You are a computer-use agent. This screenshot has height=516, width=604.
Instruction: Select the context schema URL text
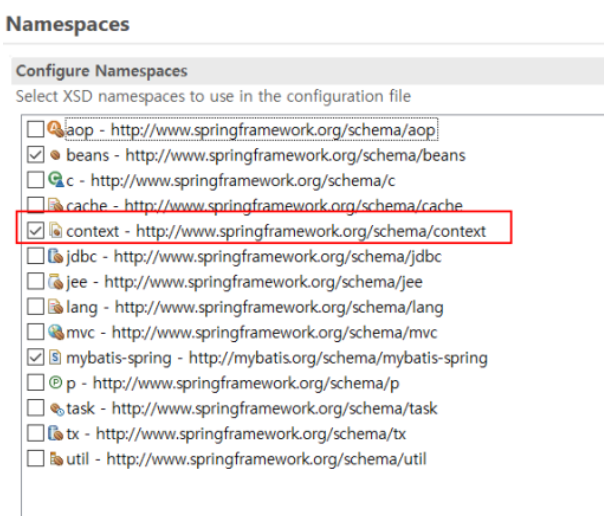click(311, 231)
